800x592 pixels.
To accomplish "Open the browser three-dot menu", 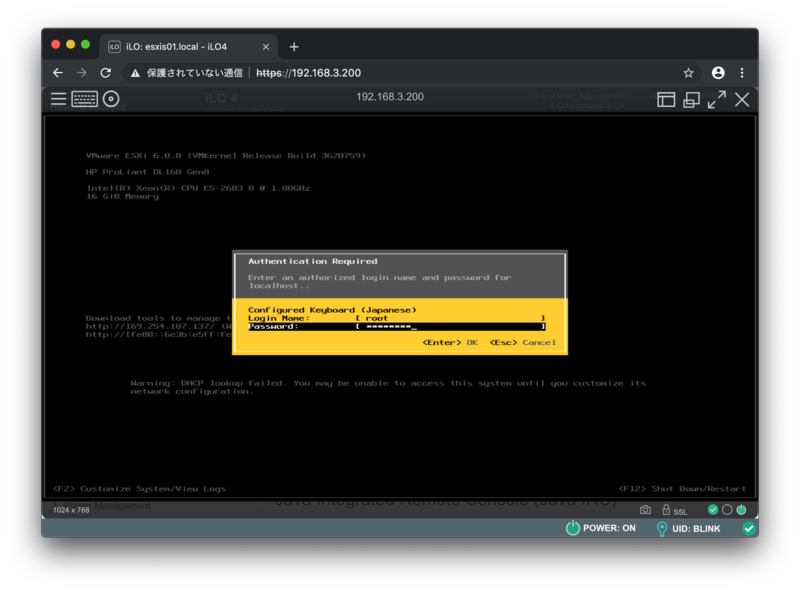I will (x=742, y=73).
